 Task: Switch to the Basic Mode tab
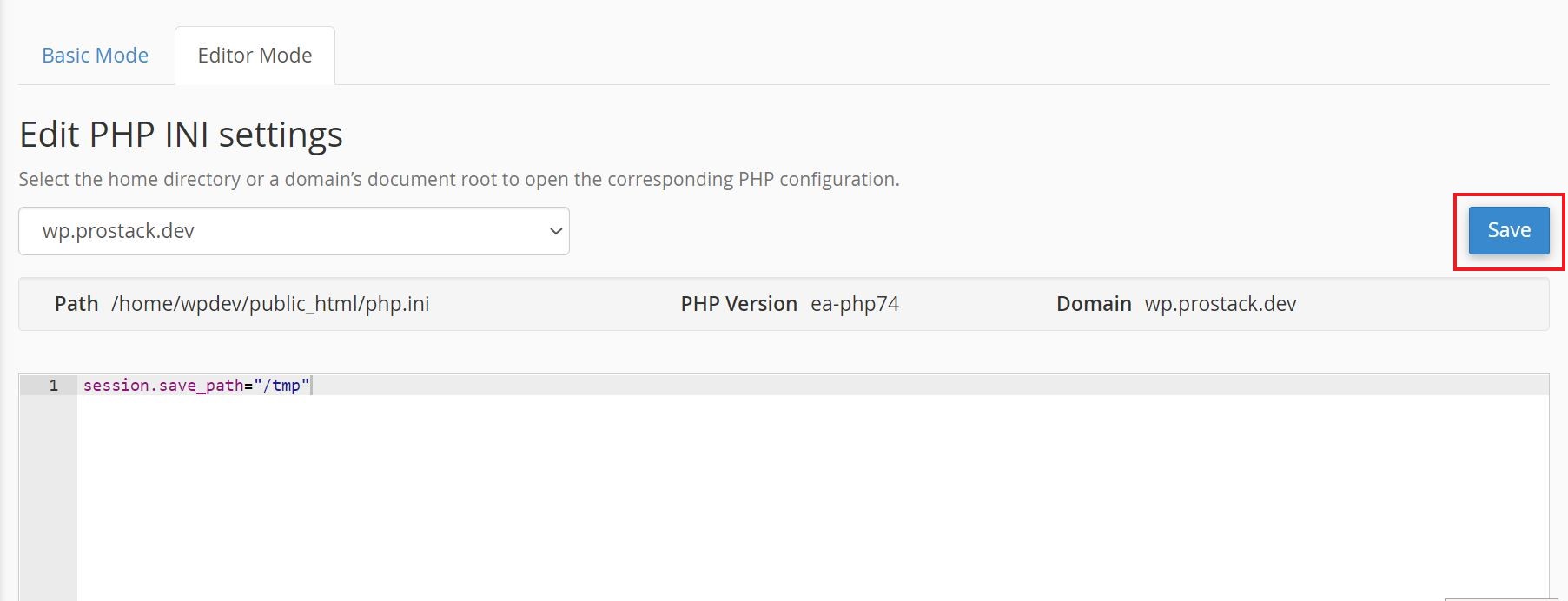pyautogui.click(x=96, y=56)
